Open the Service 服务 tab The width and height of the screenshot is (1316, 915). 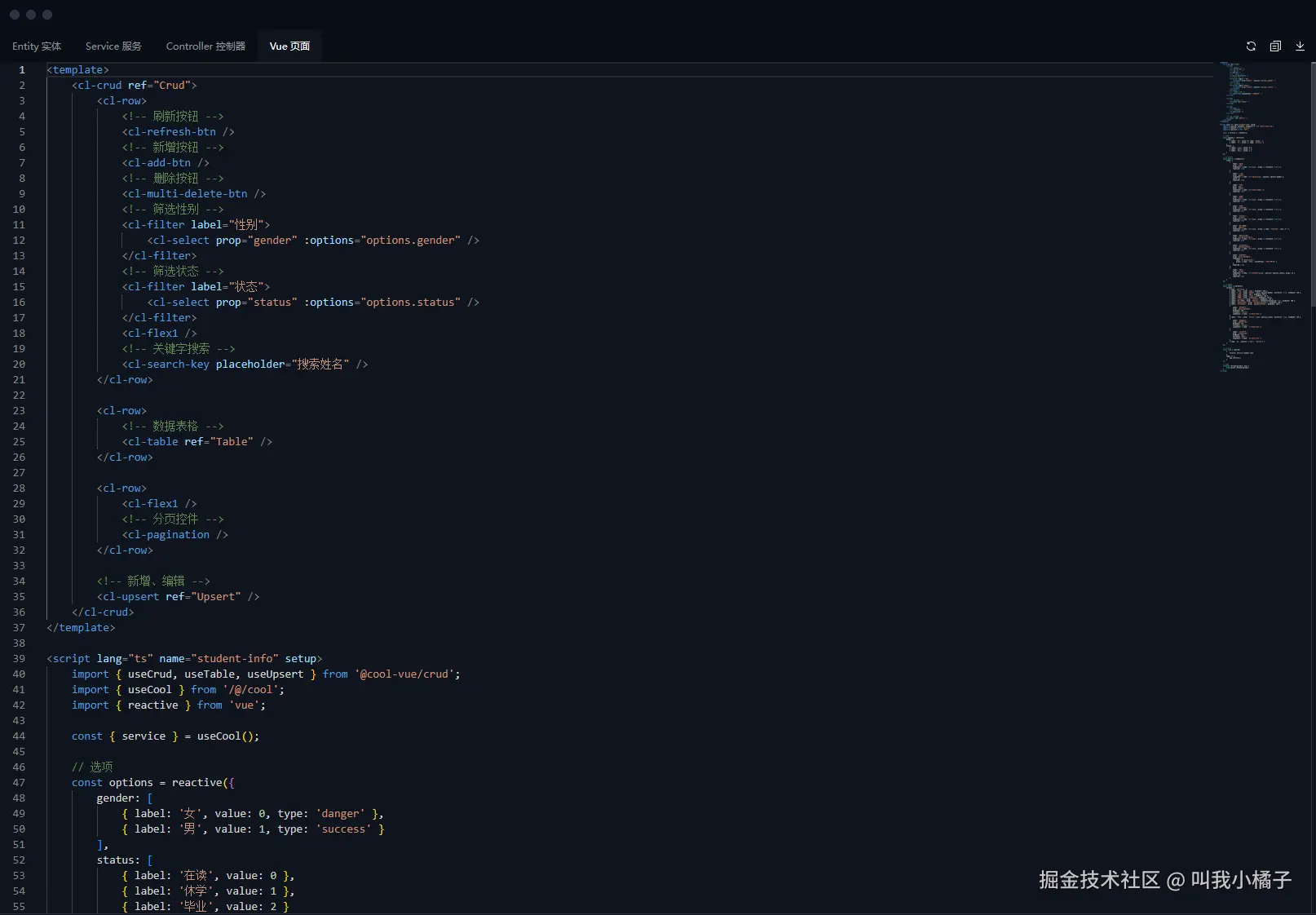[113, 46]
